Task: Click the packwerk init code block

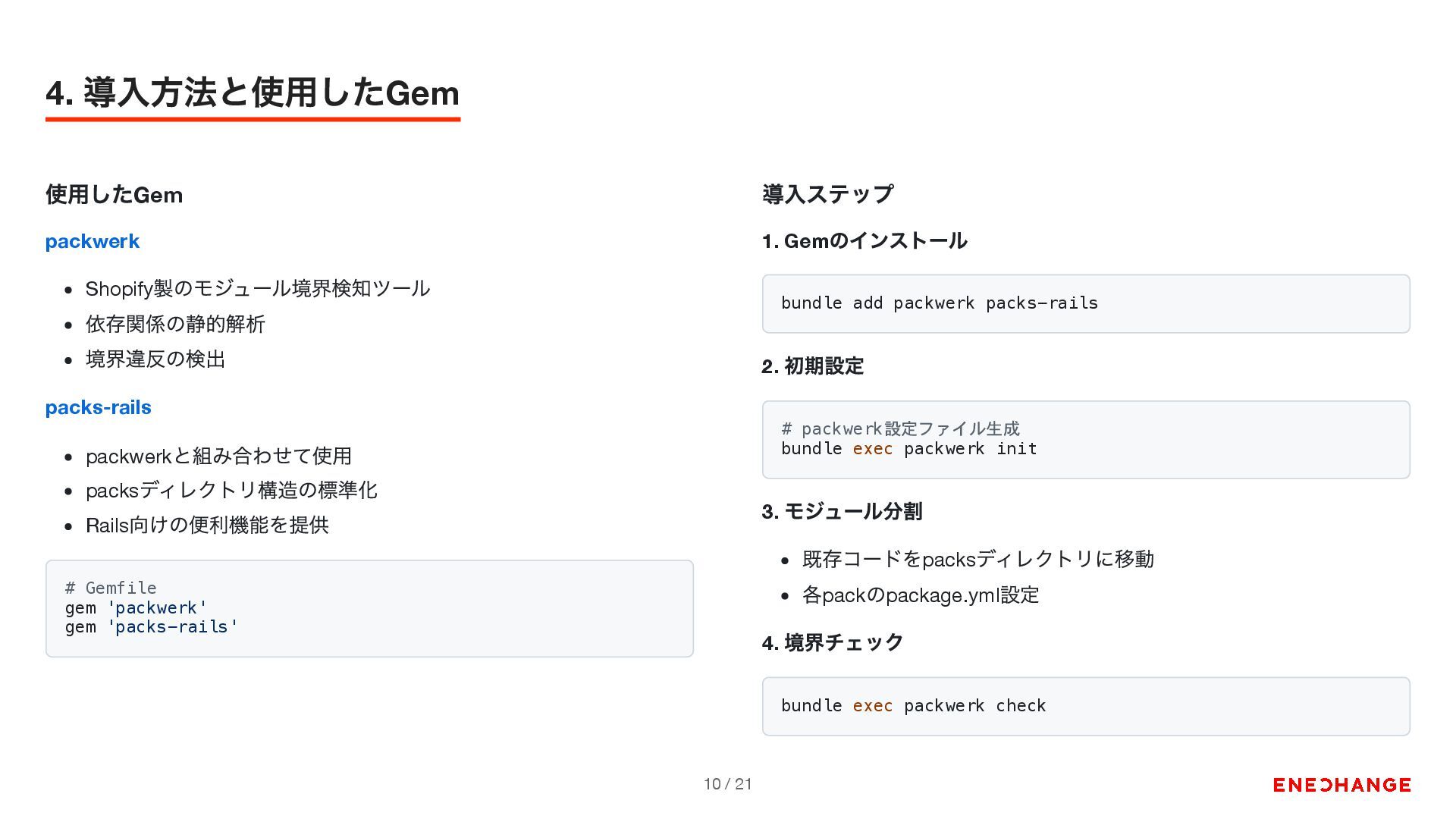Action: point(1086,439)
